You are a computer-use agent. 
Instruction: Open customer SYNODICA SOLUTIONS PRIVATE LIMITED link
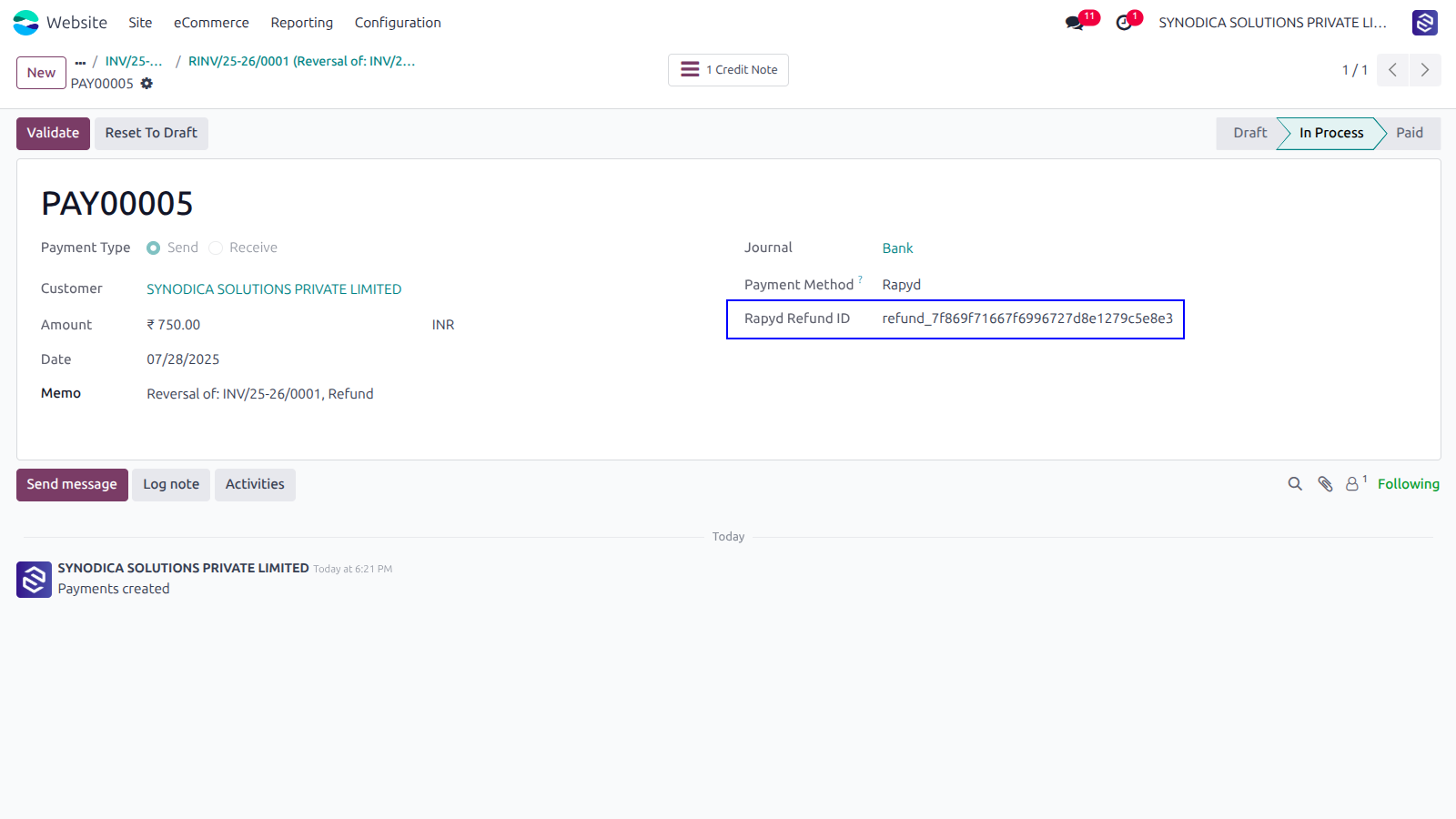274,289
